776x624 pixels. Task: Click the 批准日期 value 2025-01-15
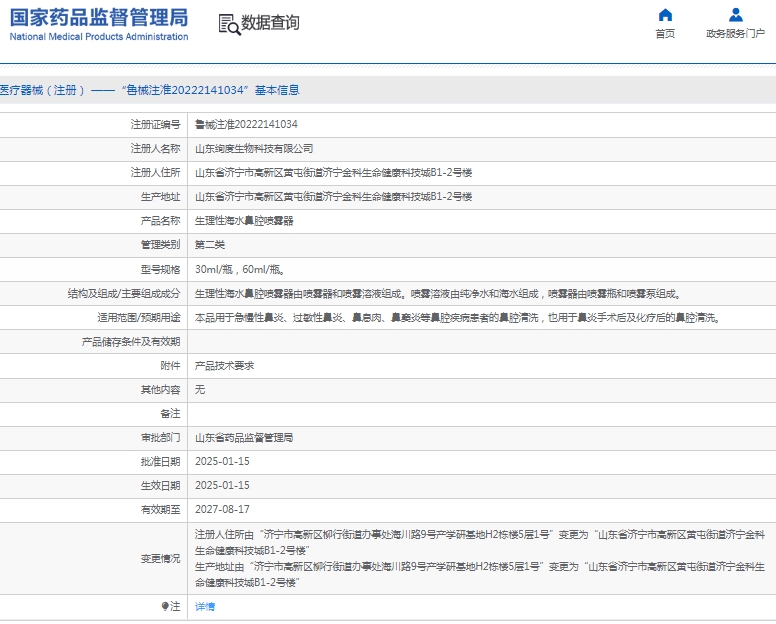(222, 461)
